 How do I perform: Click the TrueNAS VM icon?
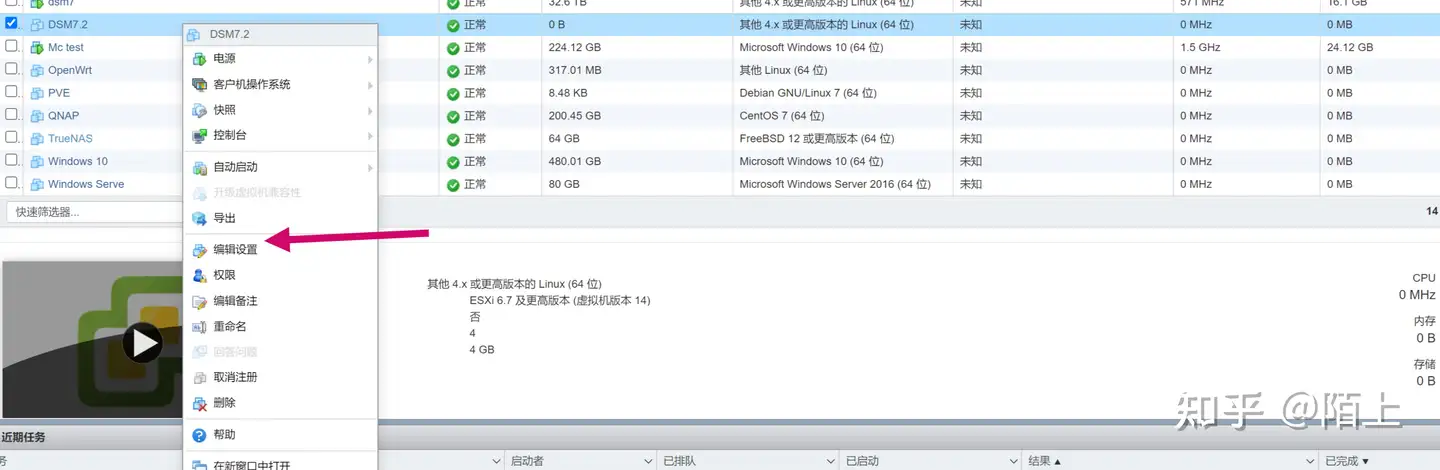37,138
